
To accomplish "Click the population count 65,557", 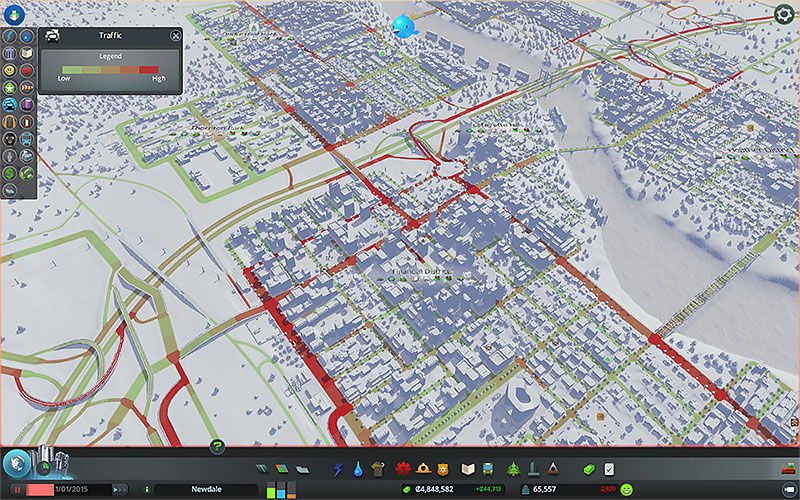I will 544,489.
